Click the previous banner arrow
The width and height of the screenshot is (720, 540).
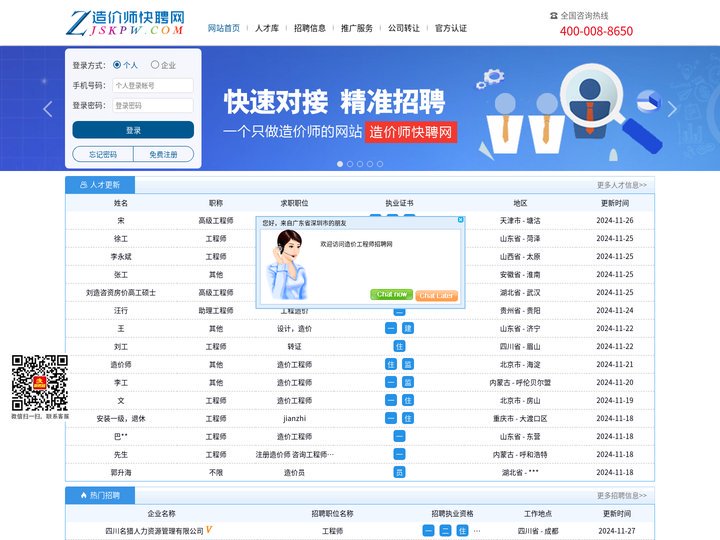point(48,109)
